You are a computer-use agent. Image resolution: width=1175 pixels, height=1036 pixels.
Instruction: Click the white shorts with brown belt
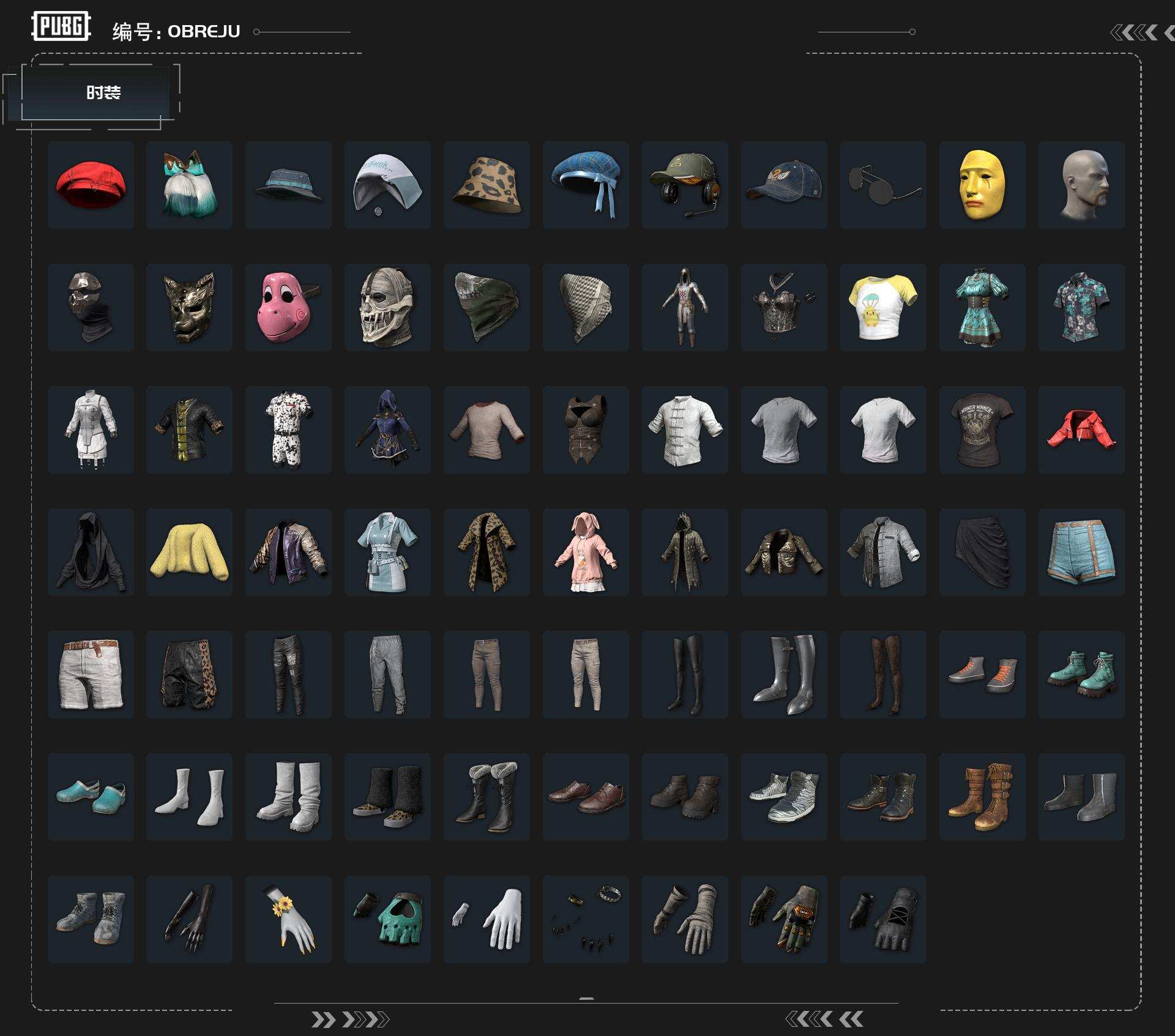(91, 674)
